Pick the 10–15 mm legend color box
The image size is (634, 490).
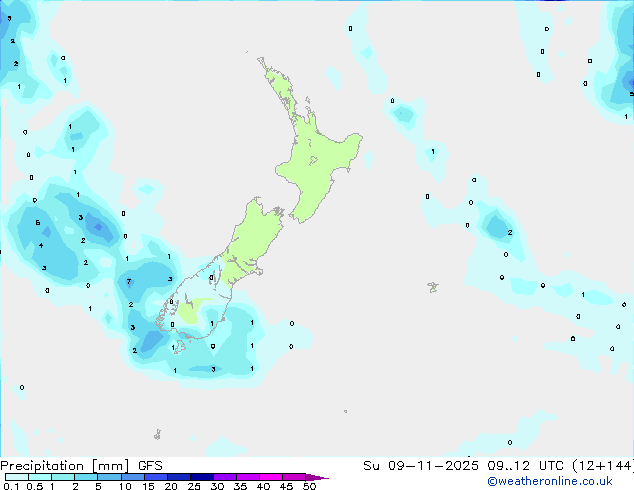[132, 477]
